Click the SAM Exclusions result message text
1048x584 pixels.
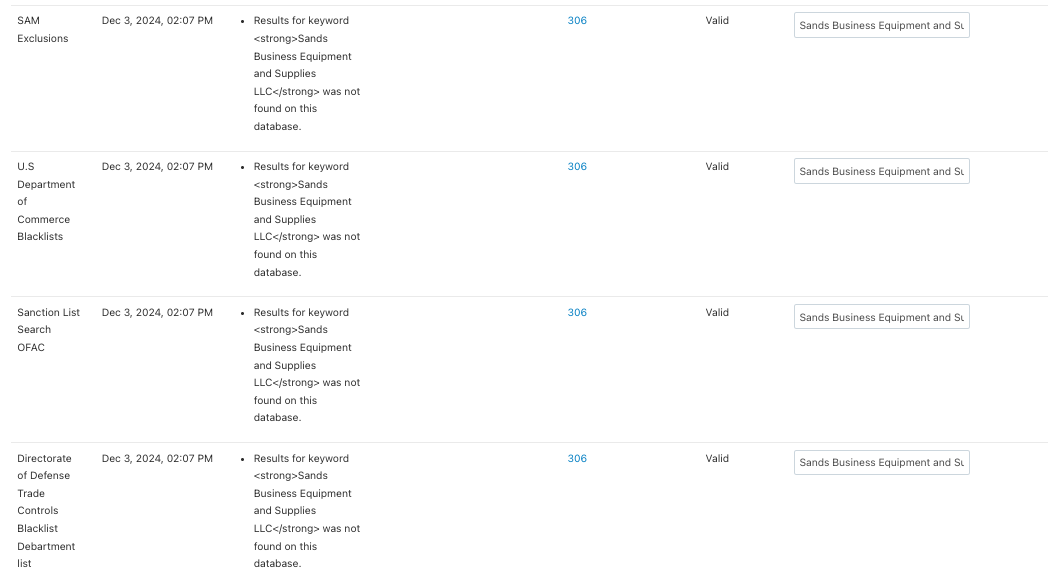[x=307, y=74]
